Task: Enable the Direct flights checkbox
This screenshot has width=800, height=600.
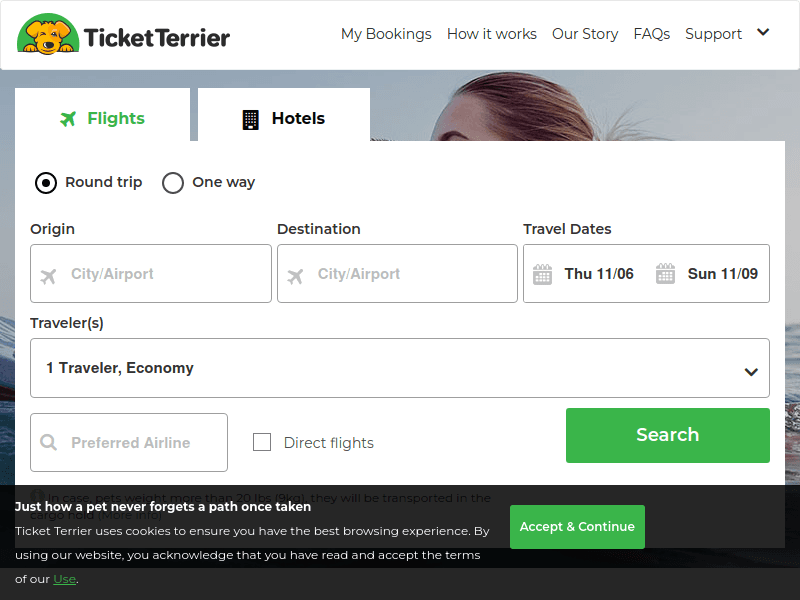Action: coord(262,442)
